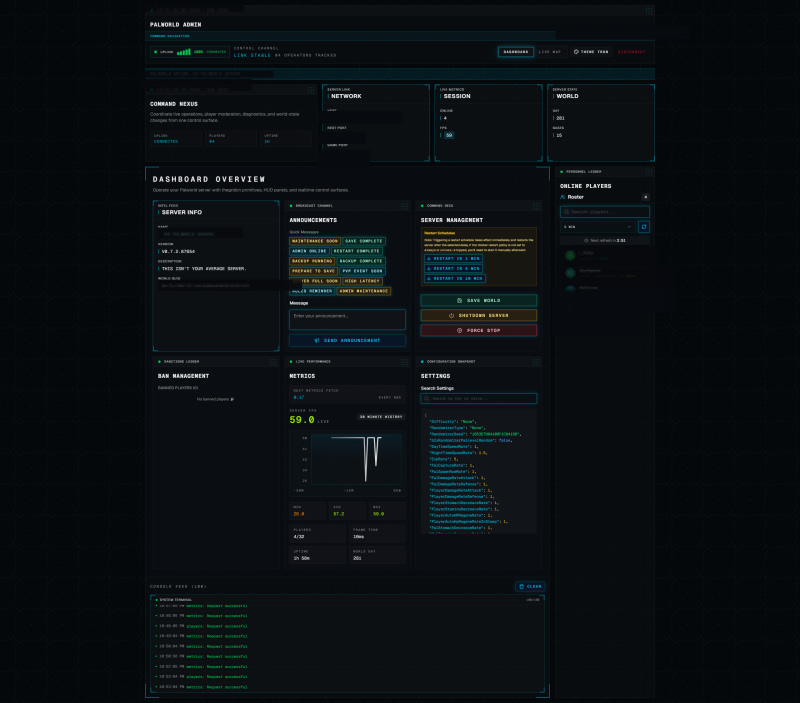
Task: Click the server version value v0.7.2.87654
Action: coord(178,252)
